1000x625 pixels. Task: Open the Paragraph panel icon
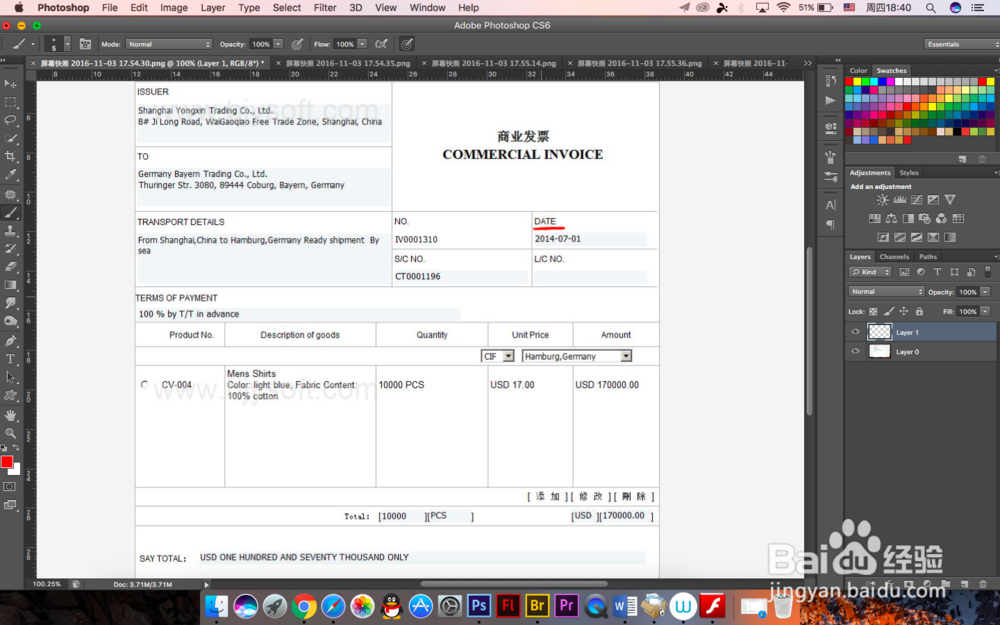pyautogui.click(x=830, y=224)
